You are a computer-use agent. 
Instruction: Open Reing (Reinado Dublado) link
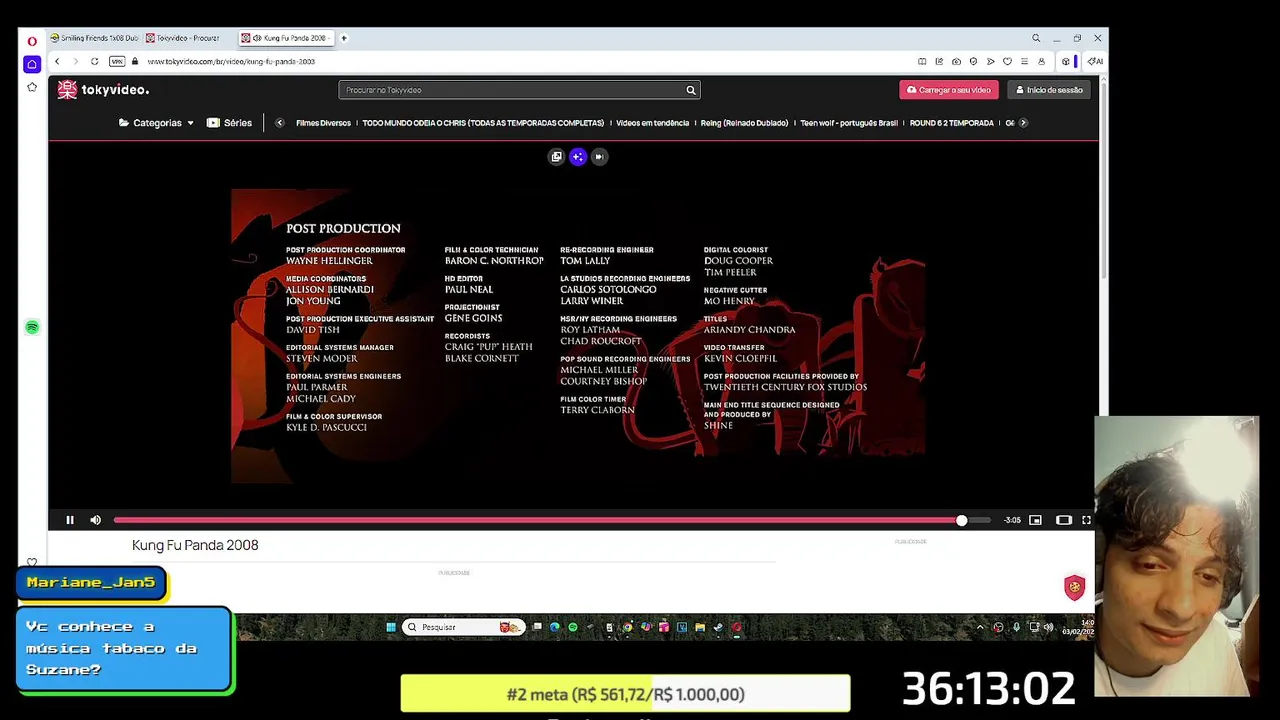click(744, 123)
